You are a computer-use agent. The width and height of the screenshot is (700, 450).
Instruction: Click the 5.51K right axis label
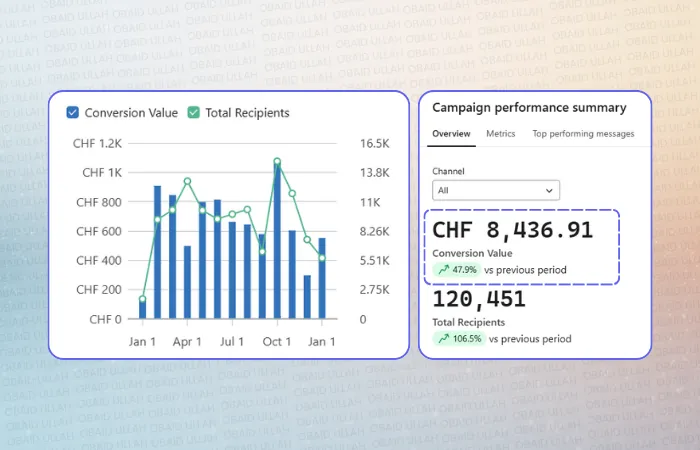pyautogui.click(x=375, y=261)
